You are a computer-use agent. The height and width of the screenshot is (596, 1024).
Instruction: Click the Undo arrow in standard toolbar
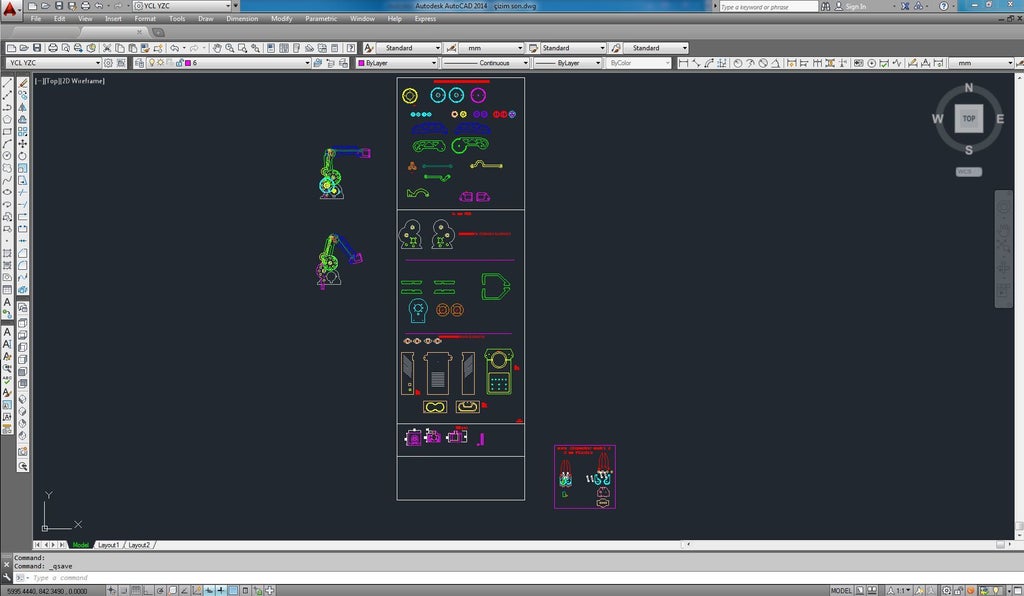tap(175, 48)
